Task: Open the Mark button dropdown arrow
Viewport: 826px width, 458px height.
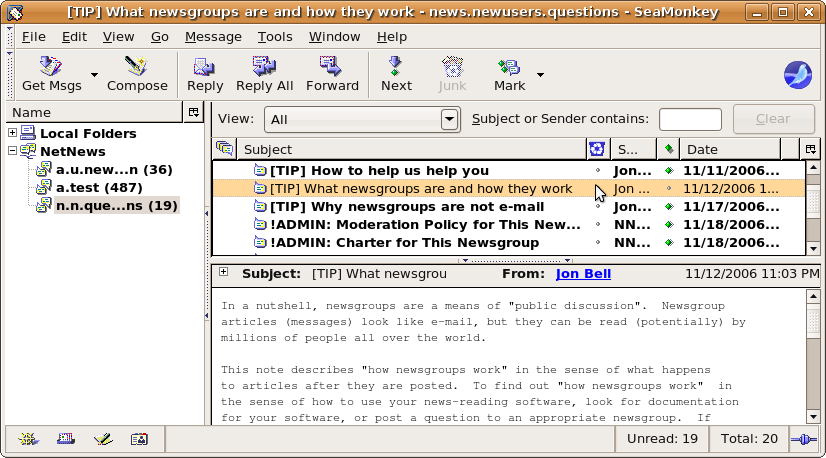Action: click(540, 74)
